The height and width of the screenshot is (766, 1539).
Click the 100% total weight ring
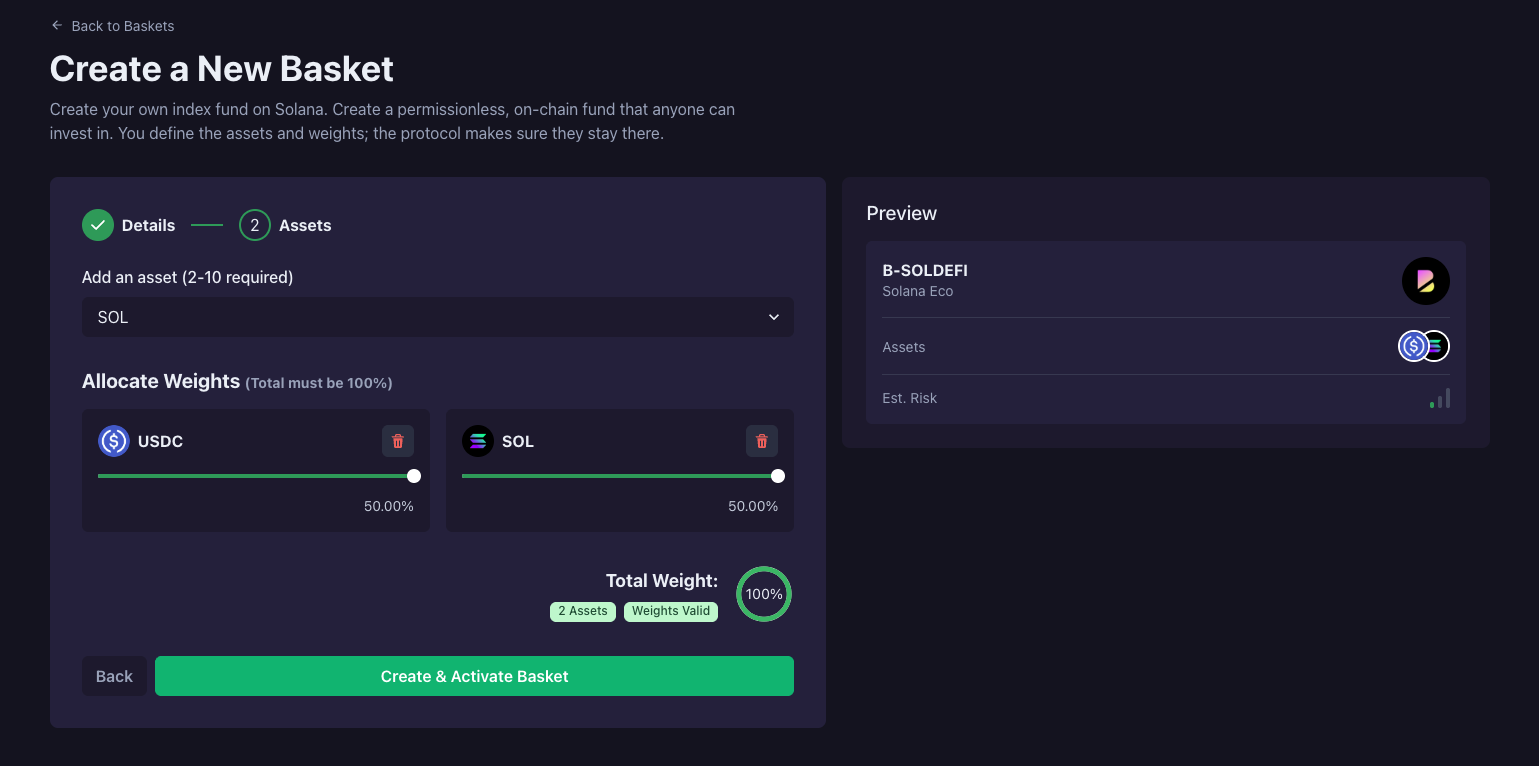pyautogui.click(x=764, y=594)
